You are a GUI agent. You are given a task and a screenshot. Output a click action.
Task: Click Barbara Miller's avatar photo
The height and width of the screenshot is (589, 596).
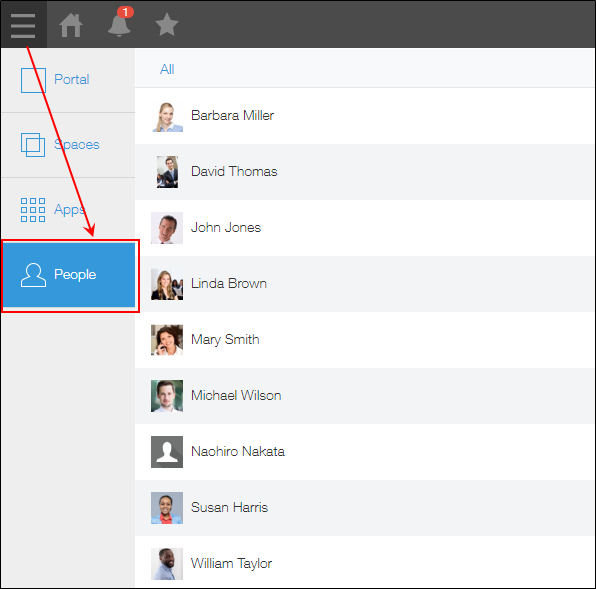(x=167, y=116)
